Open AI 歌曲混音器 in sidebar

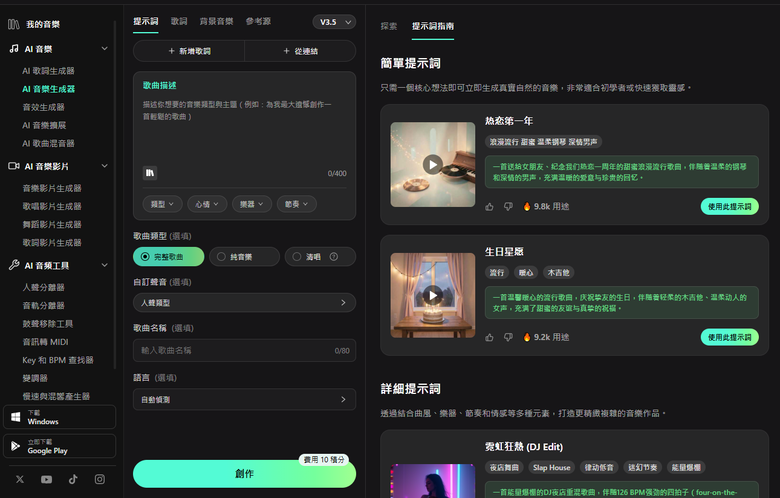[48, 143]
